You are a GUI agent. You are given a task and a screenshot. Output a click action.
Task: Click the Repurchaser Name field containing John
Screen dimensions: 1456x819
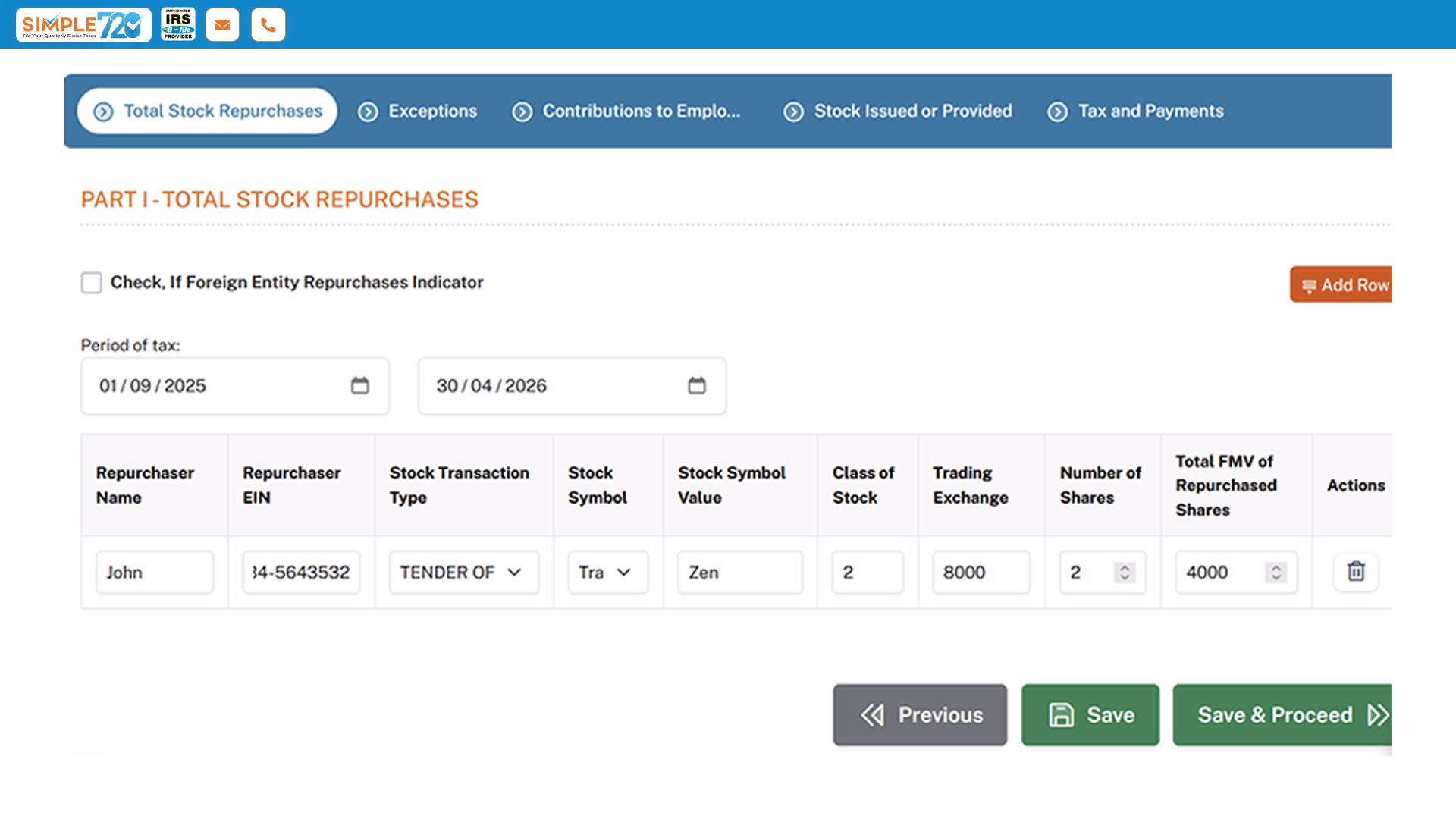[155, 573]
